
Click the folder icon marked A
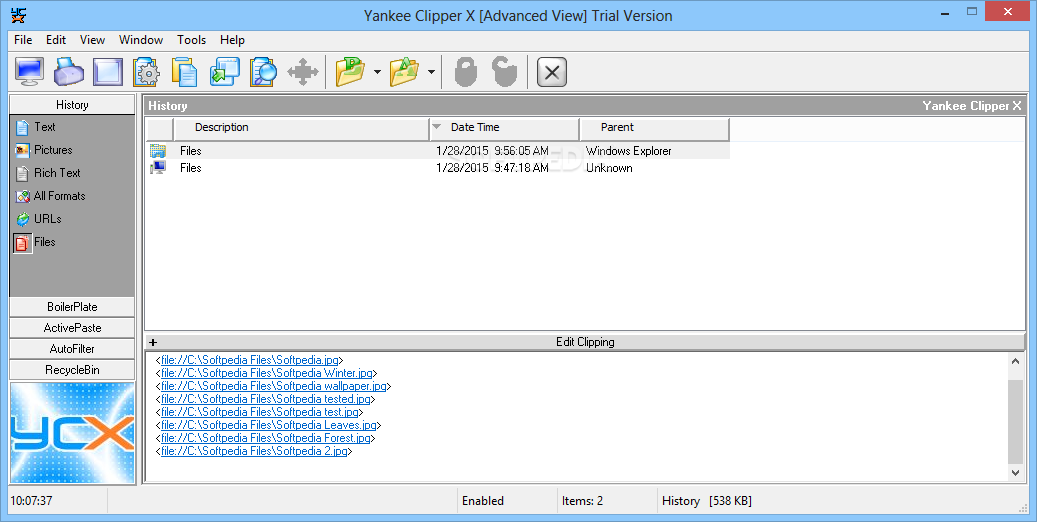[x=405, y=71]
